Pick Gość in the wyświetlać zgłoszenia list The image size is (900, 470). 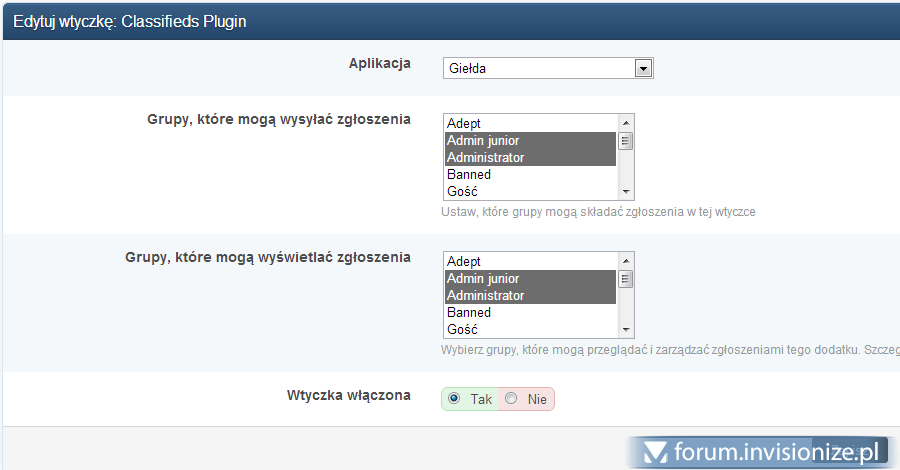point(530,329)
